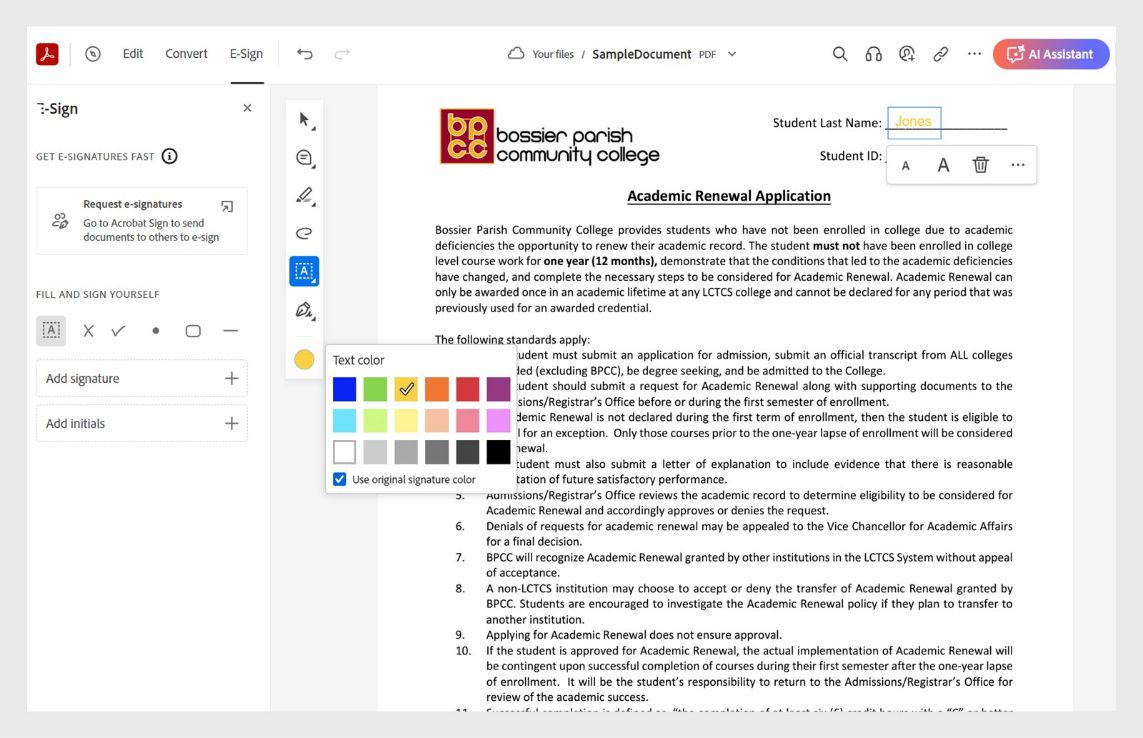Expand the SampleDocument file dropdown arrow
Viewport: 1143px width, 738px height.
732,54
